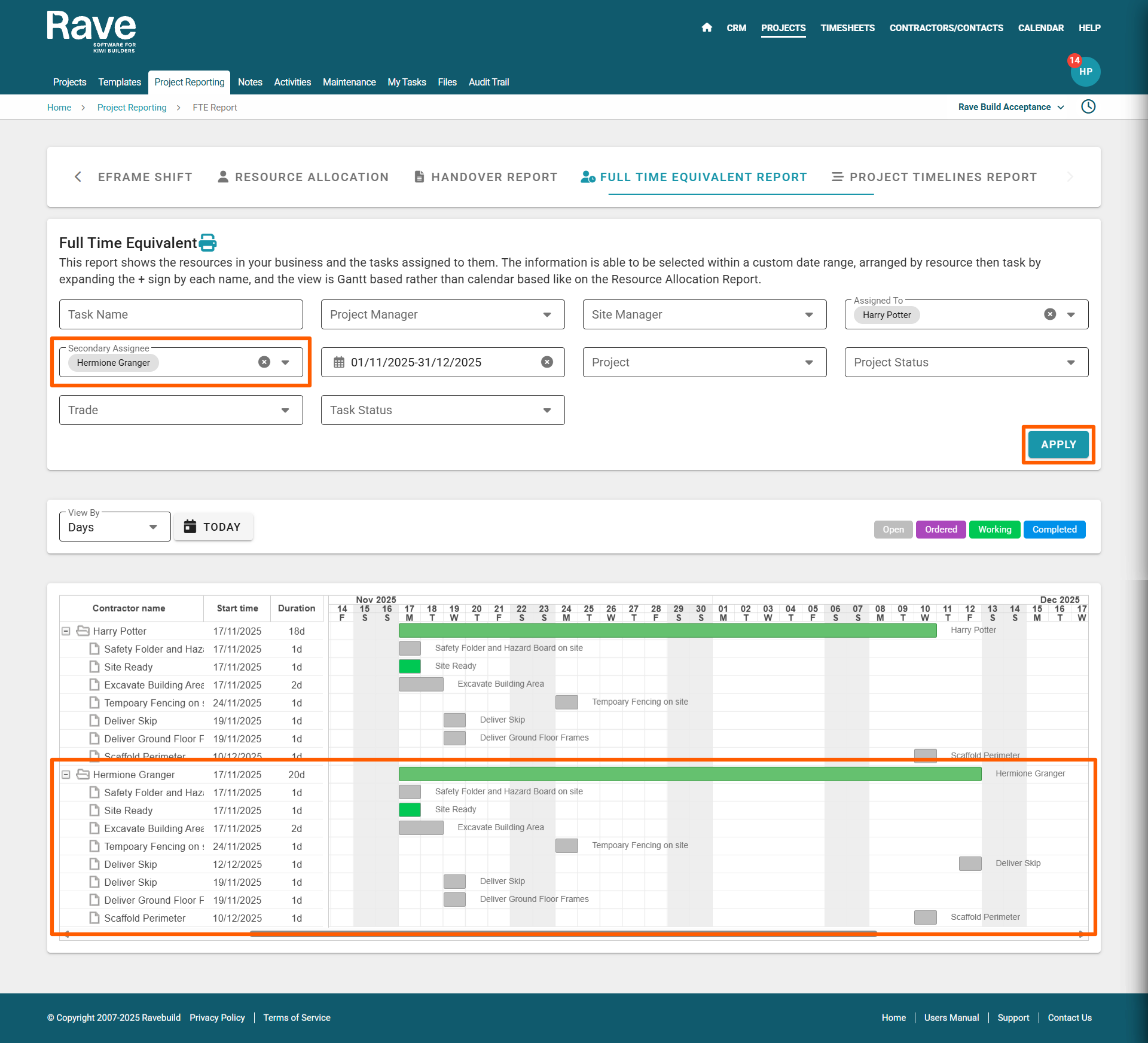1148x1043 pixels.
Task: Toggle the Working status legend filter
Action: pos(994,530)
